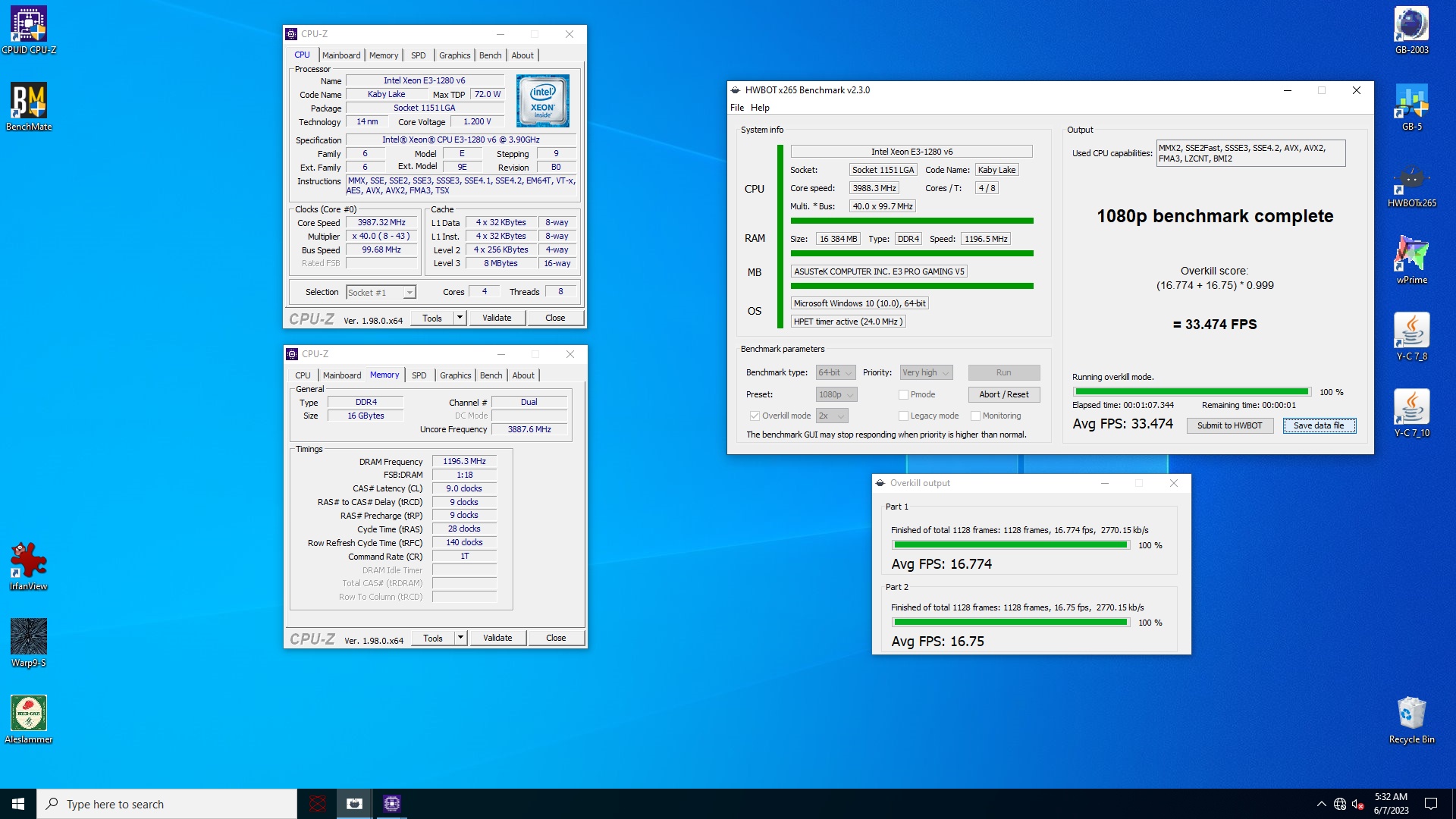The image size is (1456, 819).
Task: Click Uncore Frequency value 3887.6 MHz
Action: tap(529, 429)
